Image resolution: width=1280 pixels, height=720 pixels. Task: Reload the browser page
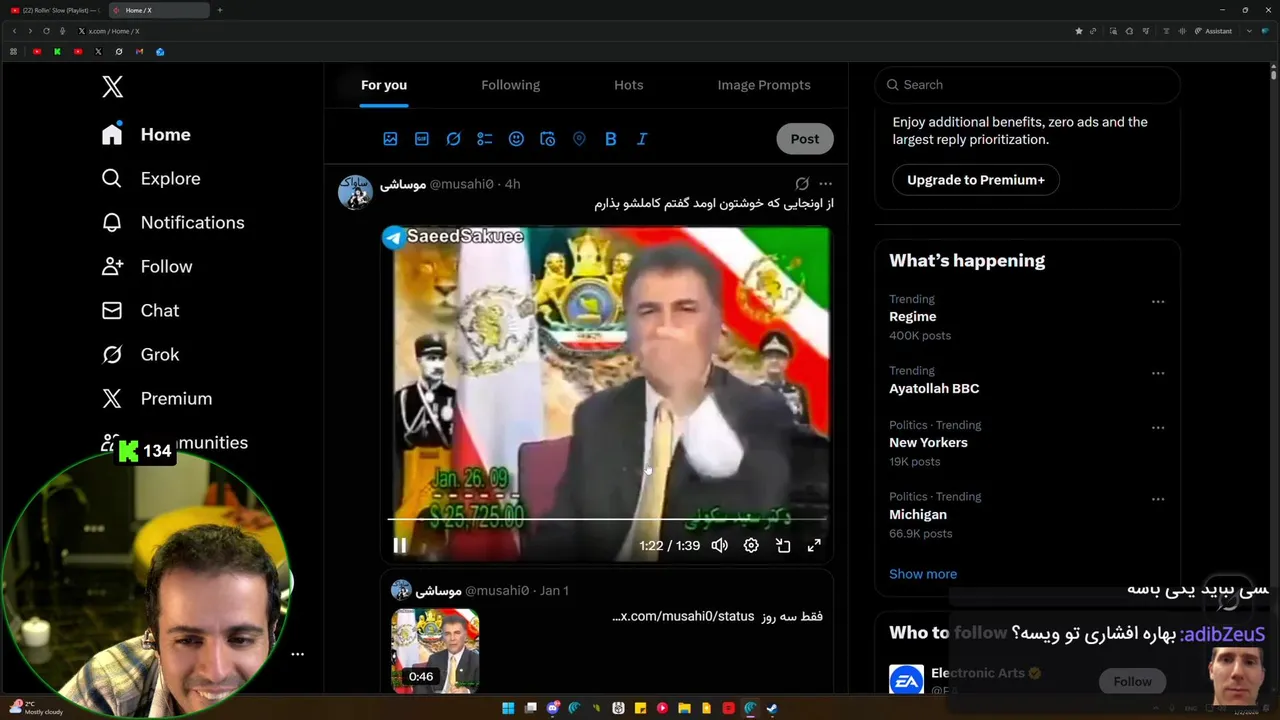click(46, 31)
